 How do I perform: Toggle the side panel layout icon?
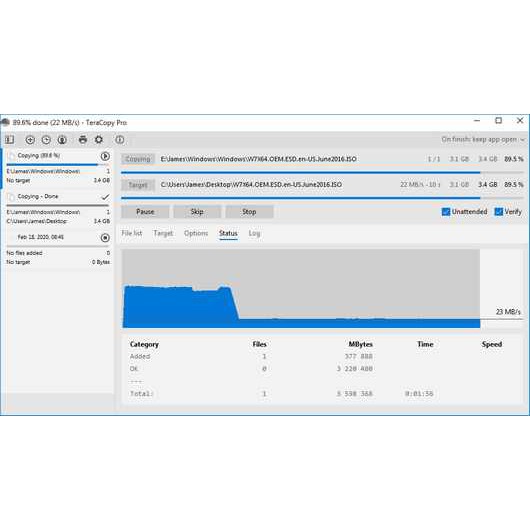pos(9,139)
